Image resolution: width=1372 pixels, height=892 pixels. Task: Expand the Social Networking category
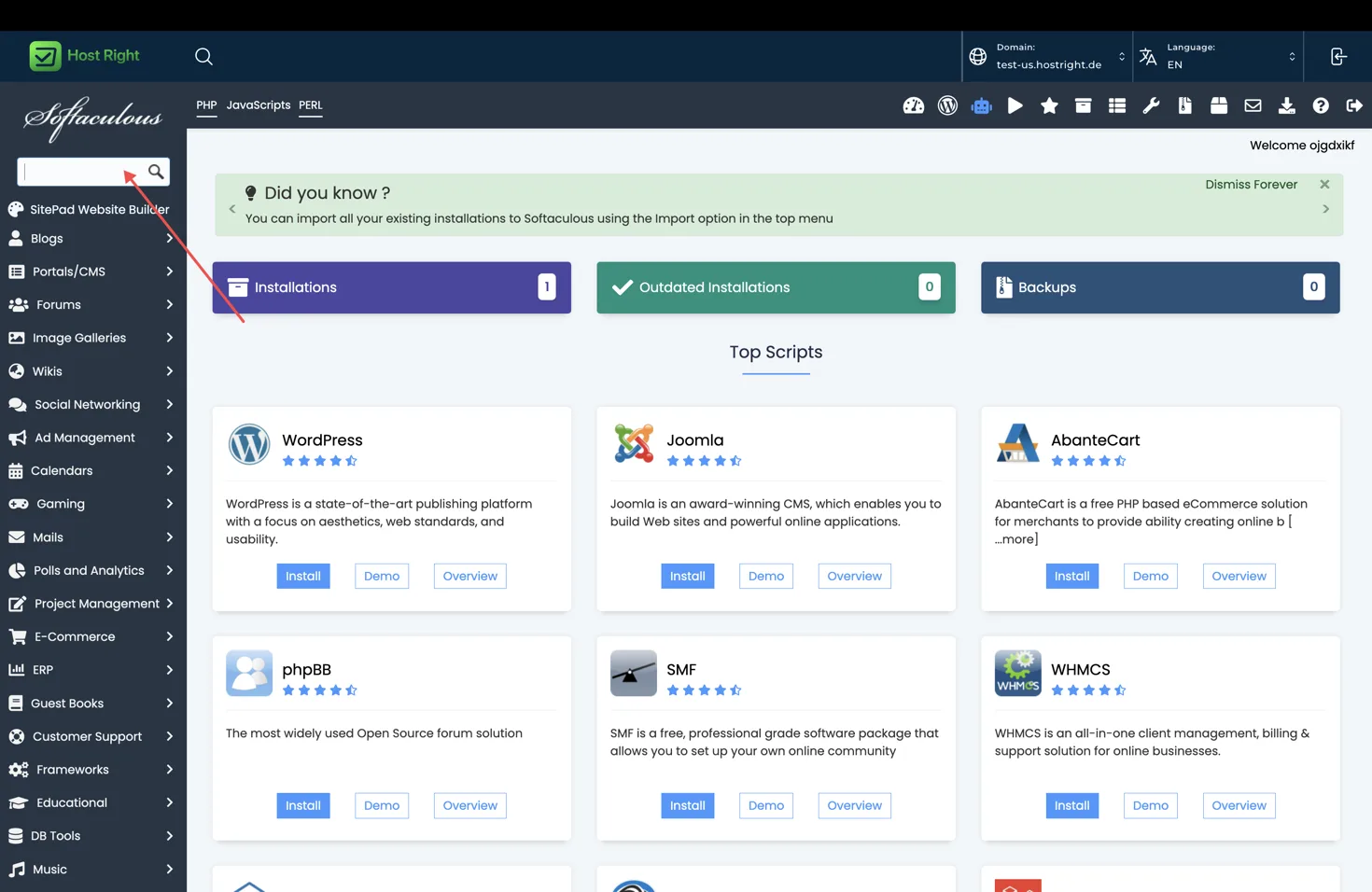(x=91, y=404)
